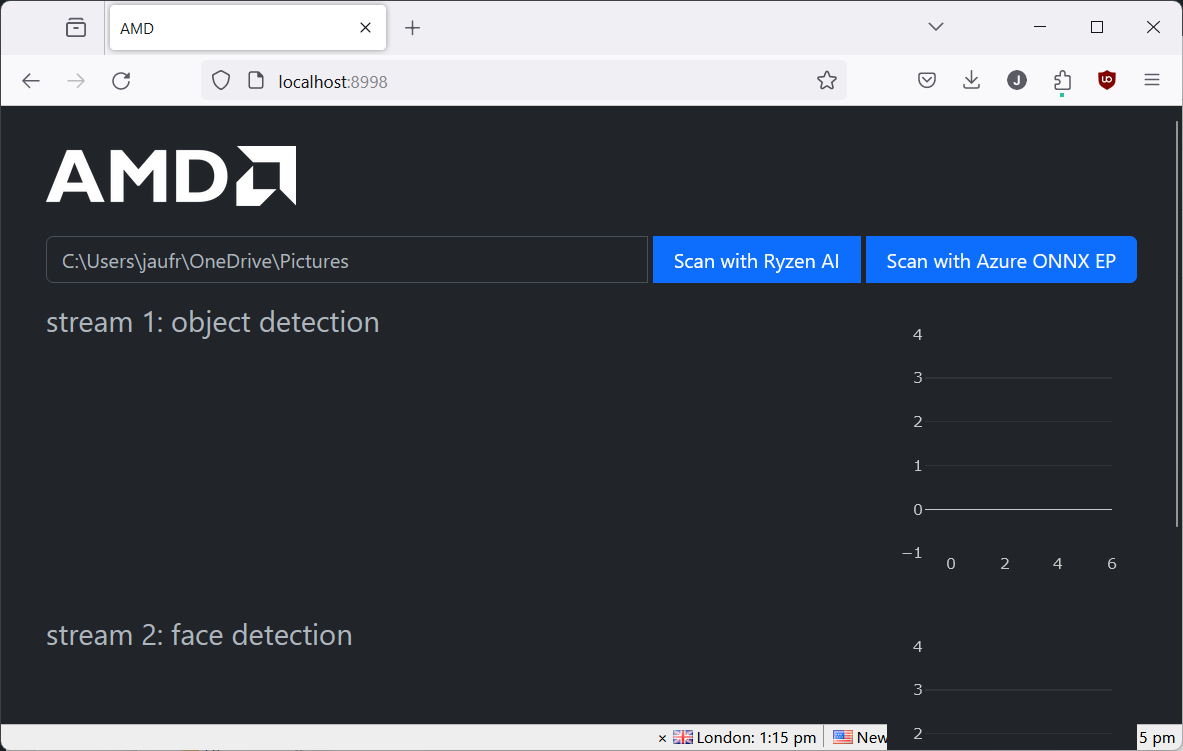
Task: Click the page vertical scrollbar
Action: coord(1177,325)
